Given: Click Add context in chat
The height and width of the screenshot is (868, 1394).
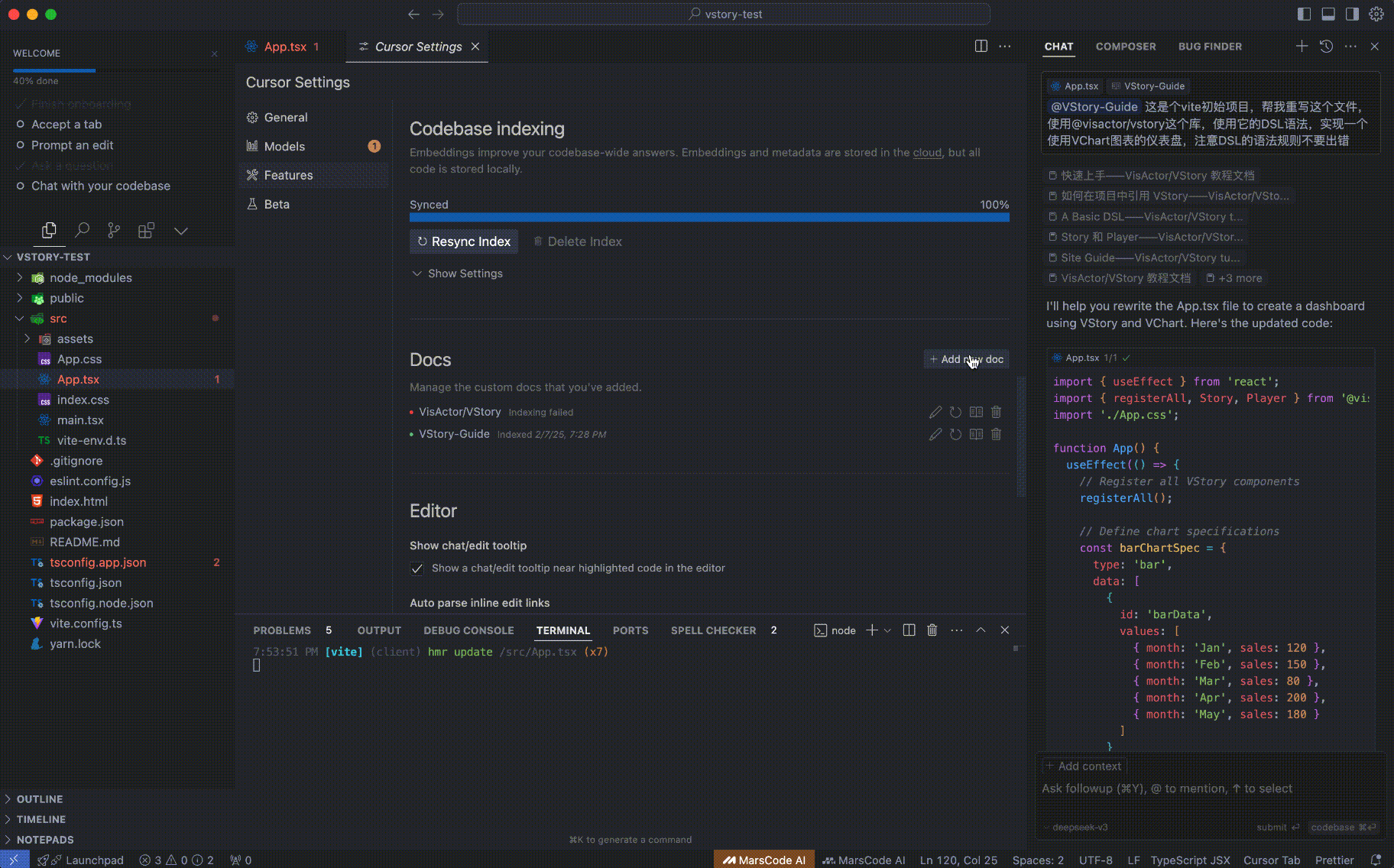Looking at the screenshot, I should pyautogui.click(x=1083, y=766).
